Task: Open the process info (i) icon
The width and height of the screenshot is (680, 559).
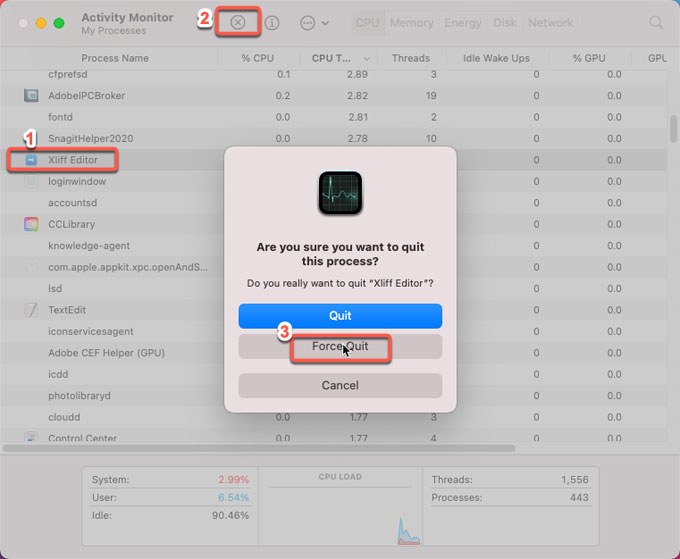Action: point(271,22)
